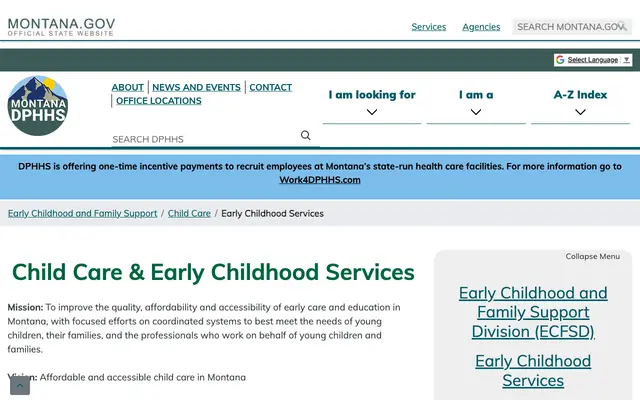Open Montana.gov Services link
The image size is (640, 400).
[x=429, y=27]
